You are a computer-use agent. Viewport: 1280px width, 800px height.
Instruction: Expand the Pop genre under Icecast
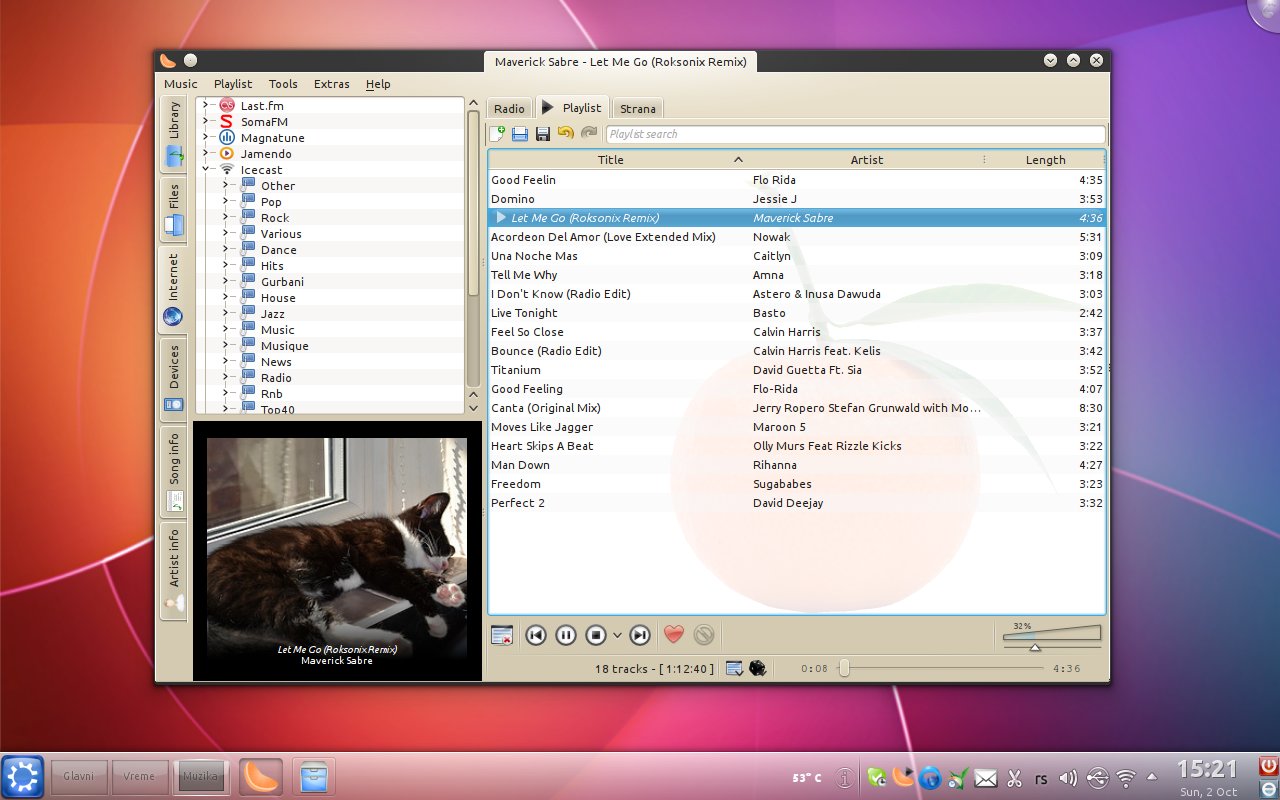tap(226, 201)
